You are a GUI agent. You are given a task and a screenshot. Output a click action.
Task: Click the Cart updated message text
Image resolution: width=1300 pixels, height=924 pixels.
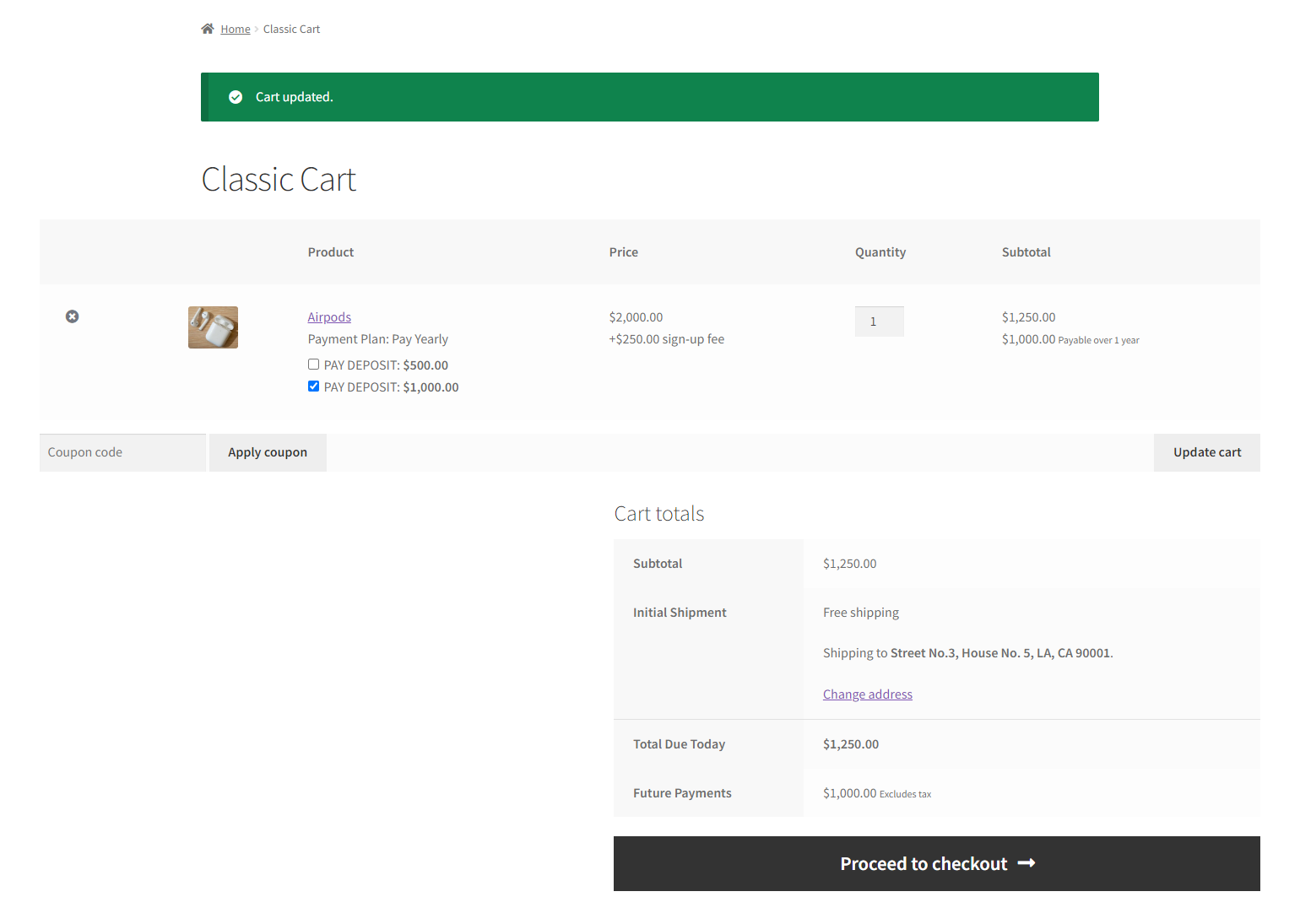[295, 97]
